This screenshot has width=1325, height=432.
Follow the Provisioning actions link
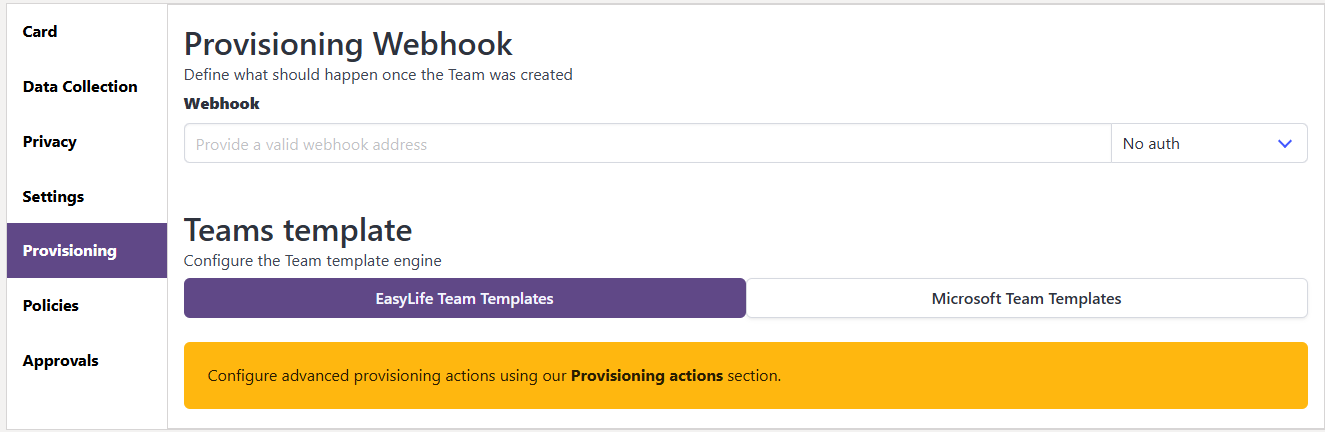647,377
